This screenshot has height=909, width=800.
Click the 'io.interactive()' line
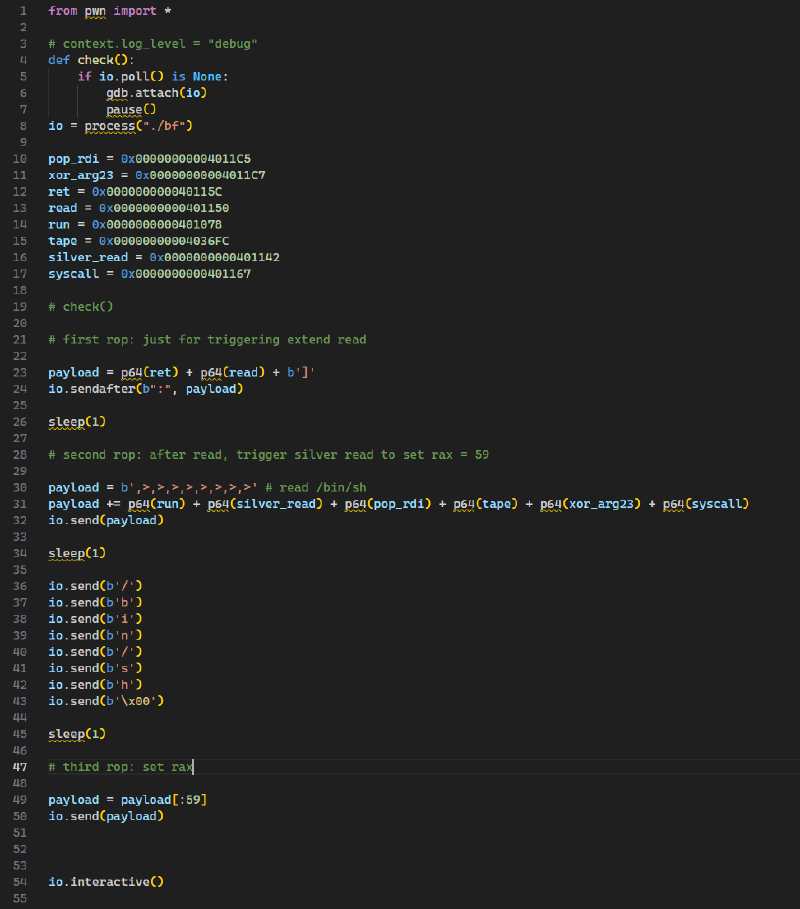pos(106,882)
